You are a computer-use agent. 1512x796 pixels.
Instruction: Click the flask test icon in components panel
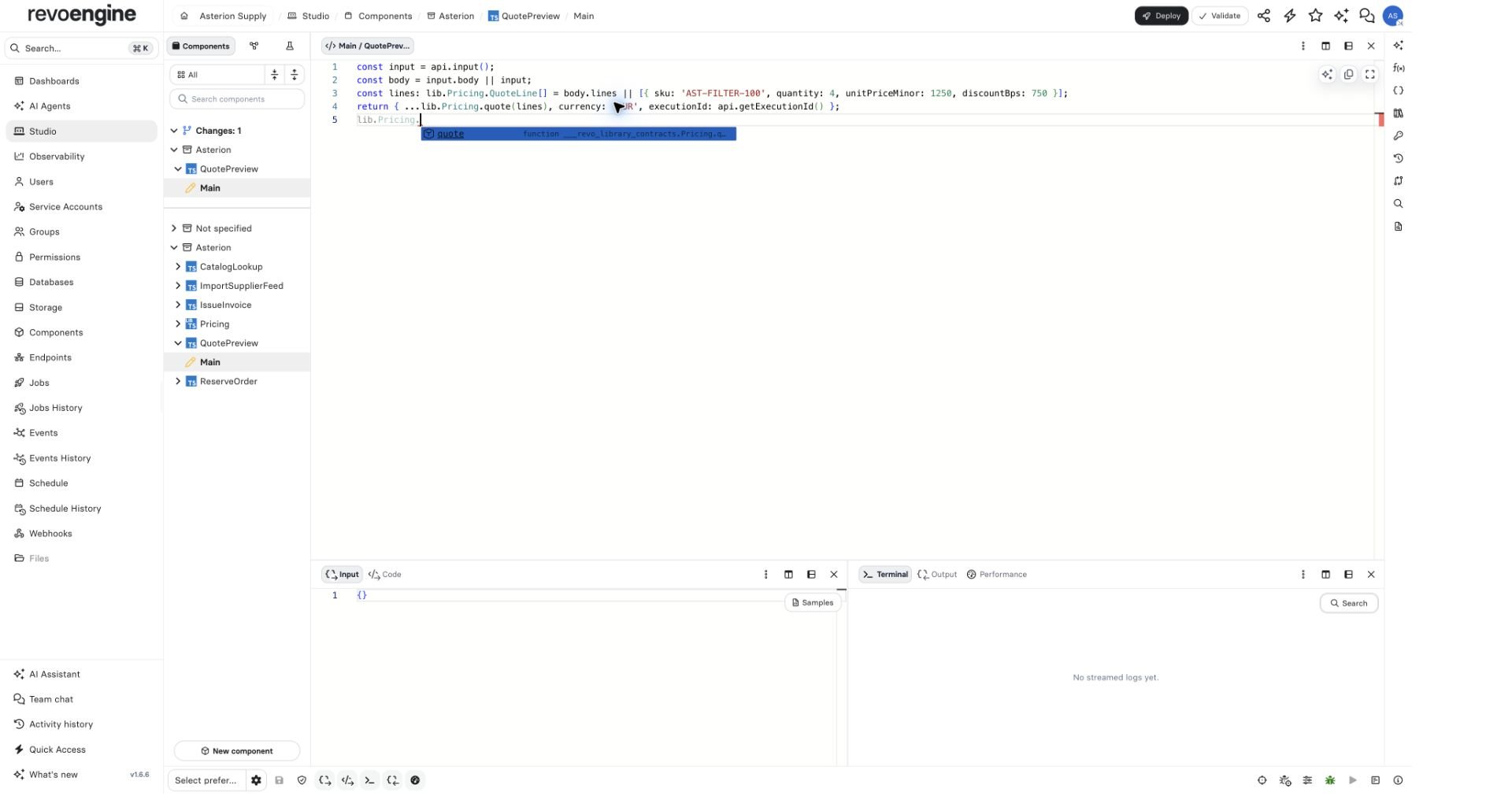[x=290, y=46]
